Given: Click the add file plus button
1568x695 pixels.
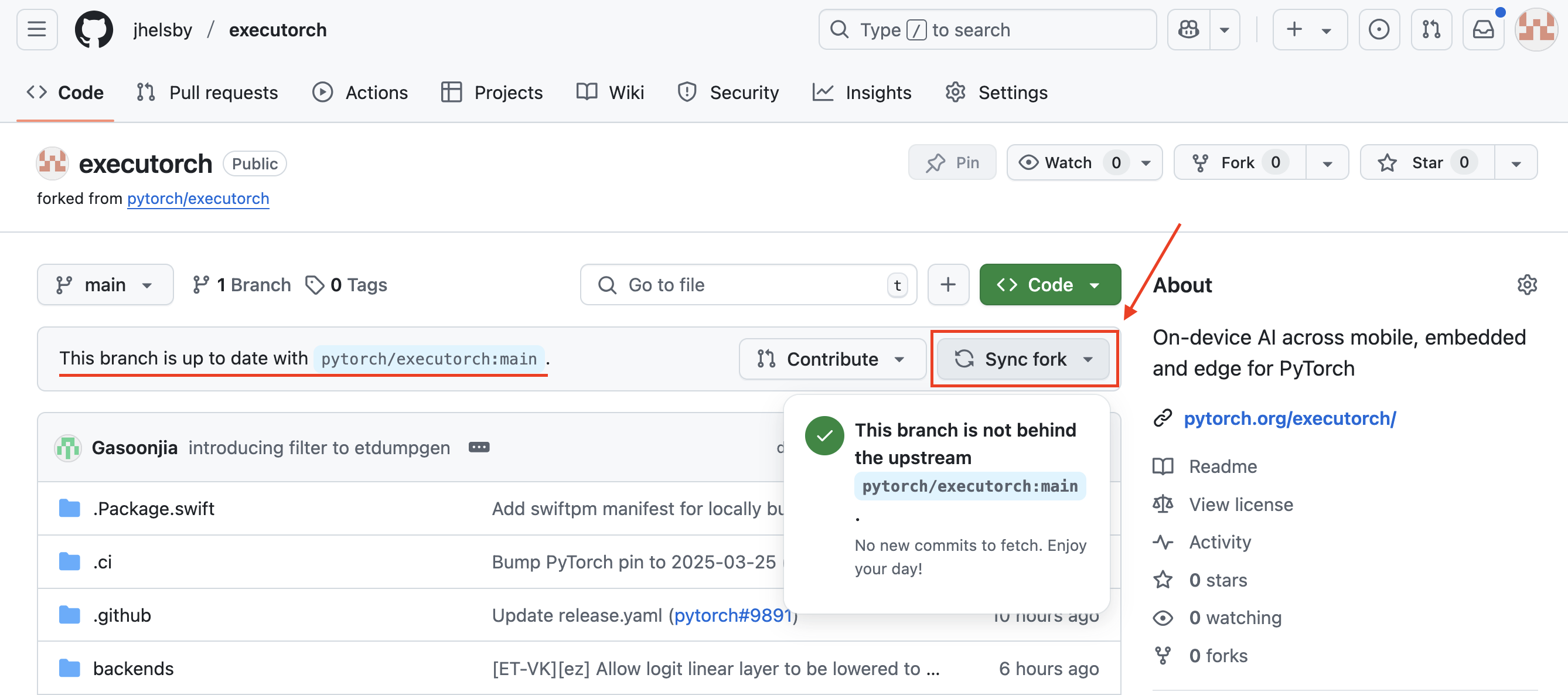Looking at the screenshot, I should click(x=947, y=284).
